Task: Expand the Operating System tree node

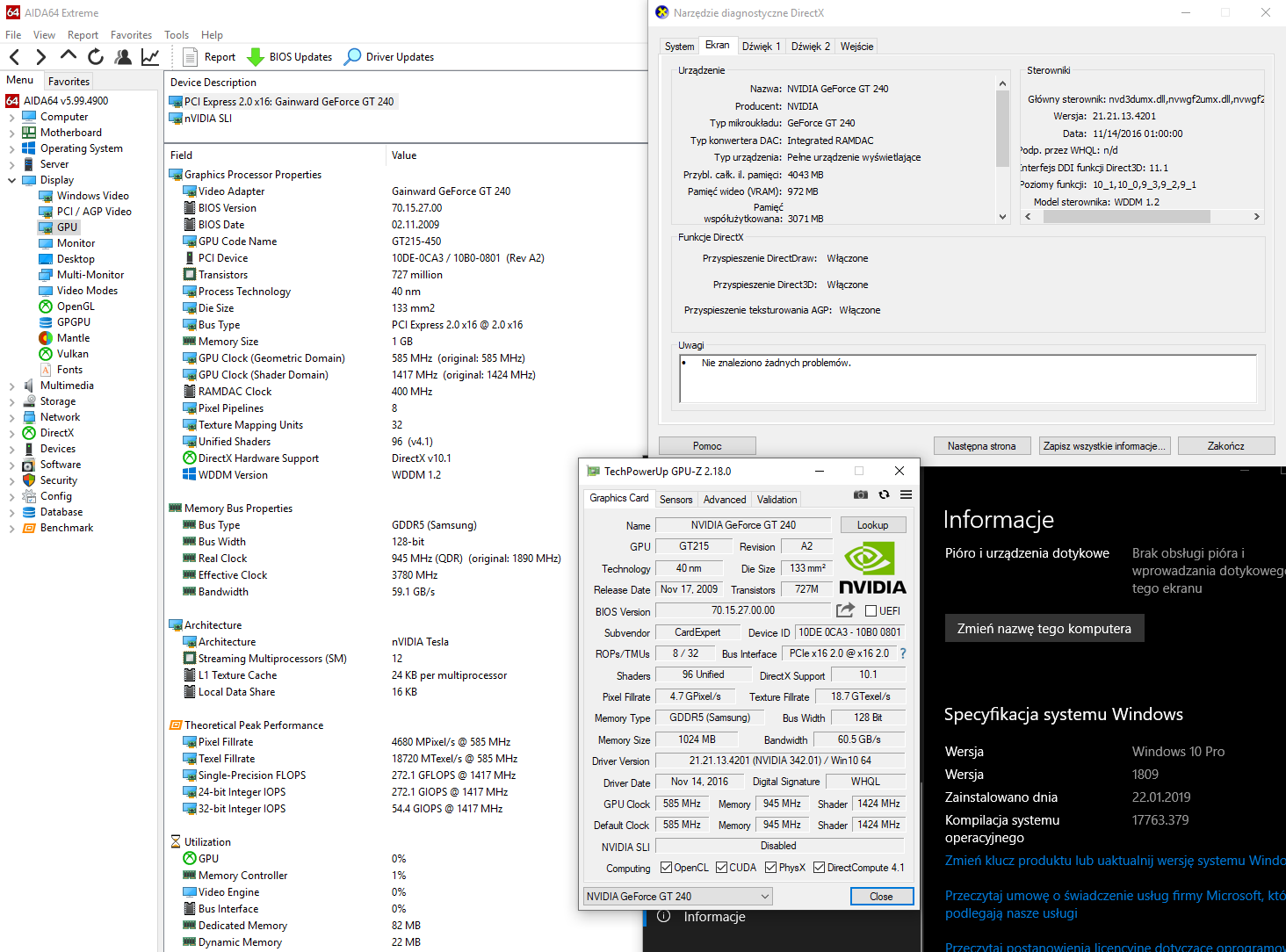Action: 11,148
